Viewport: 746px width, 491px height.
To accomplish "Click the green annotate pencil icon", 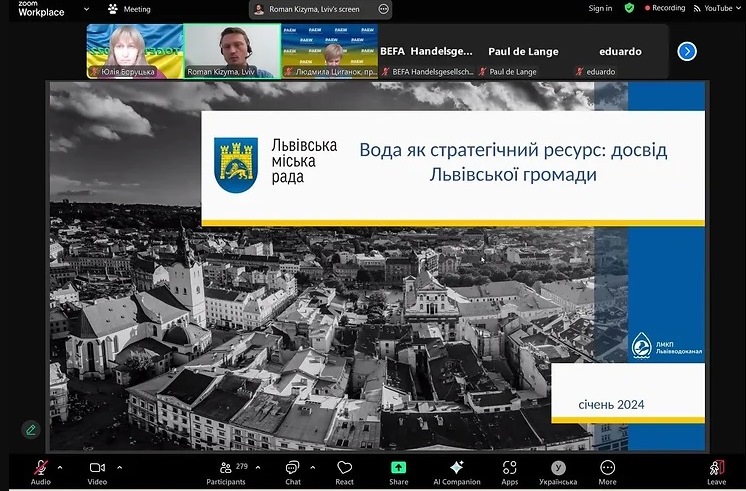I will 31,430.
